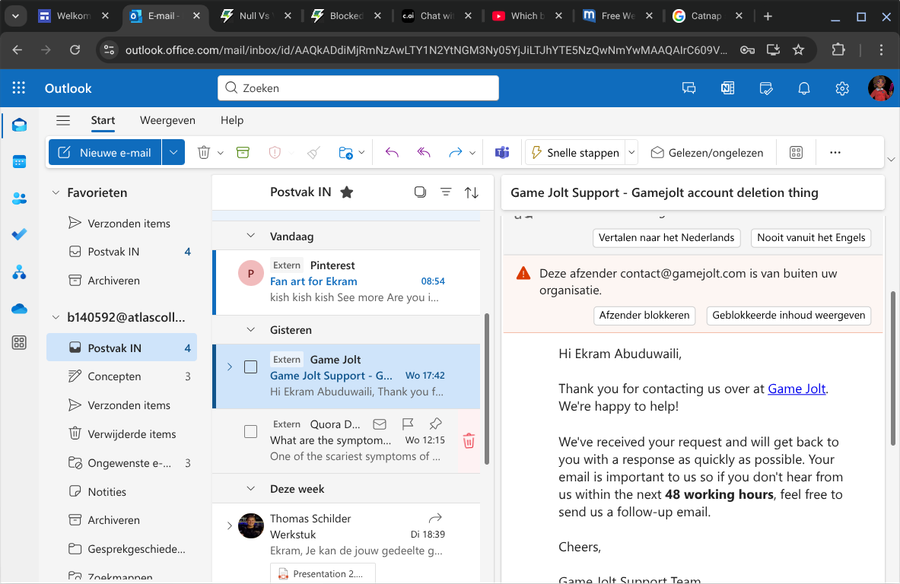Click Geblokkeerde inhoud weergeven
This screenshot has height=584, width=900.
(789, 315)
